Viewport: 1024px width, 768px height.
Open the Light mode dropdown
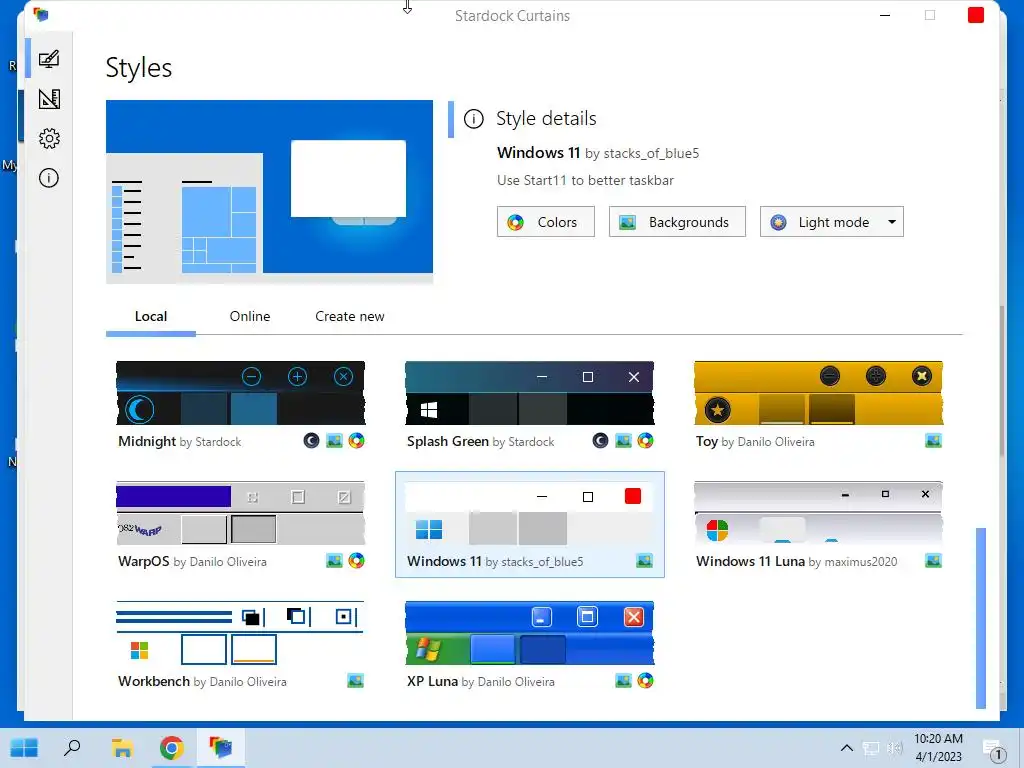click(831, 222)
